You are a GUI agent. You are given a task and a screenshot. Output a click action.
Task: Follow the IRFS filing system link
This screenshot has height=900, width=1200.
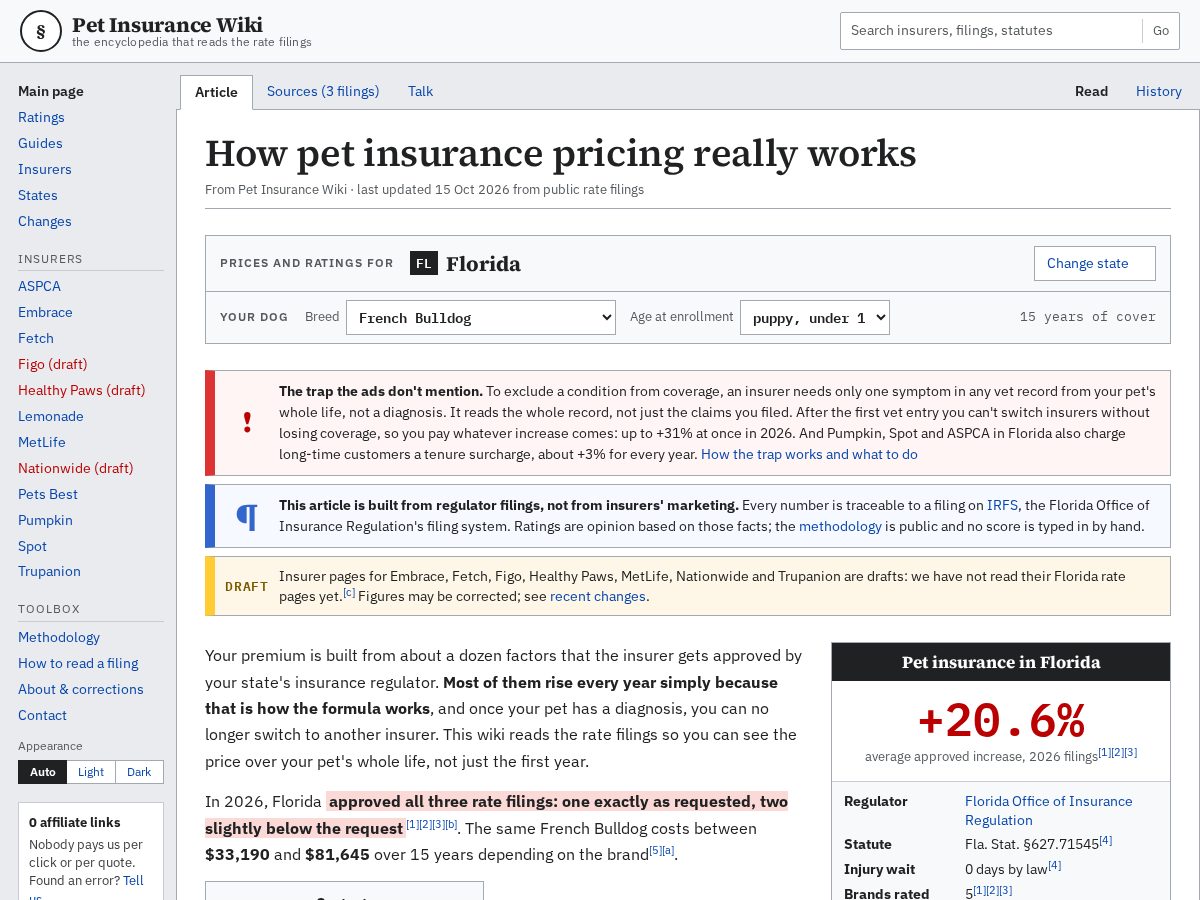(x=1002, y=505)
